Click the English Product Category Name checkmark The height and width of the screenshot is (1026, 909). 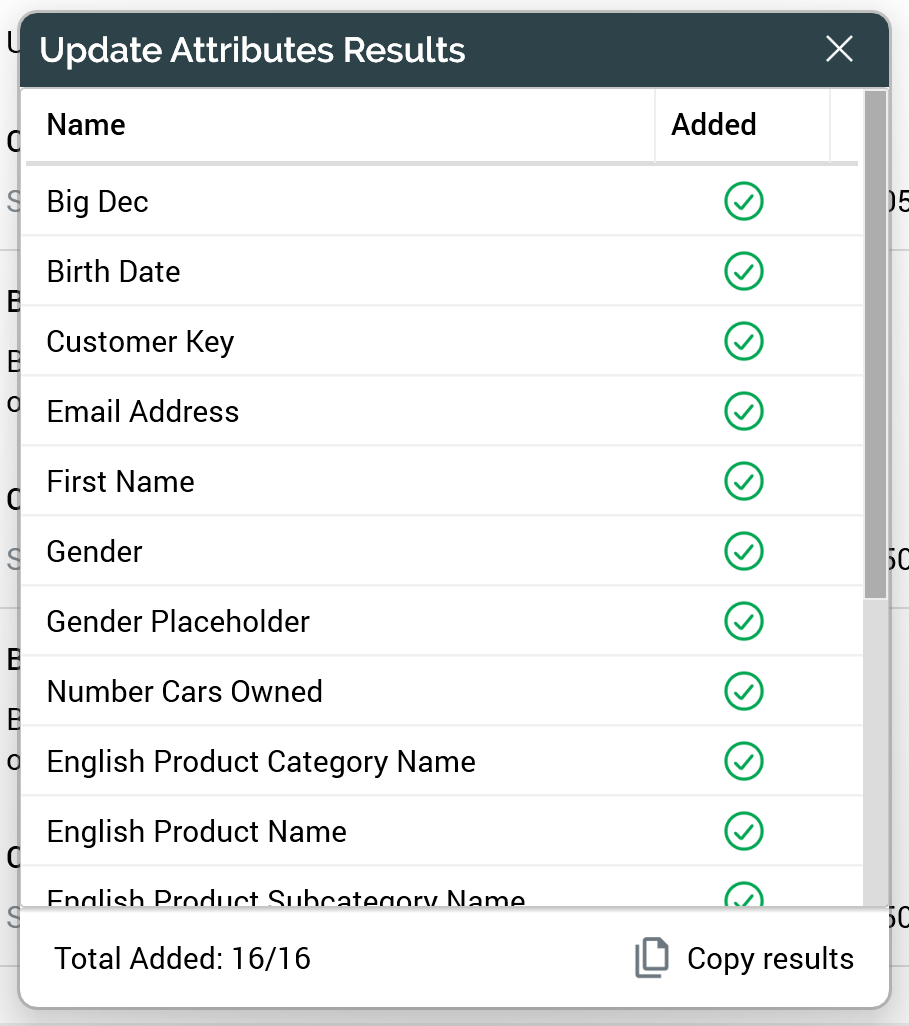[x=743, y=761]
